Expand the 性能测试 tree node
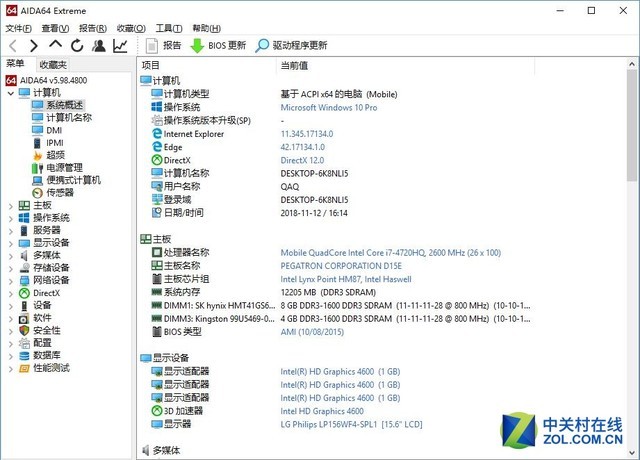 [x=11, y=367]
